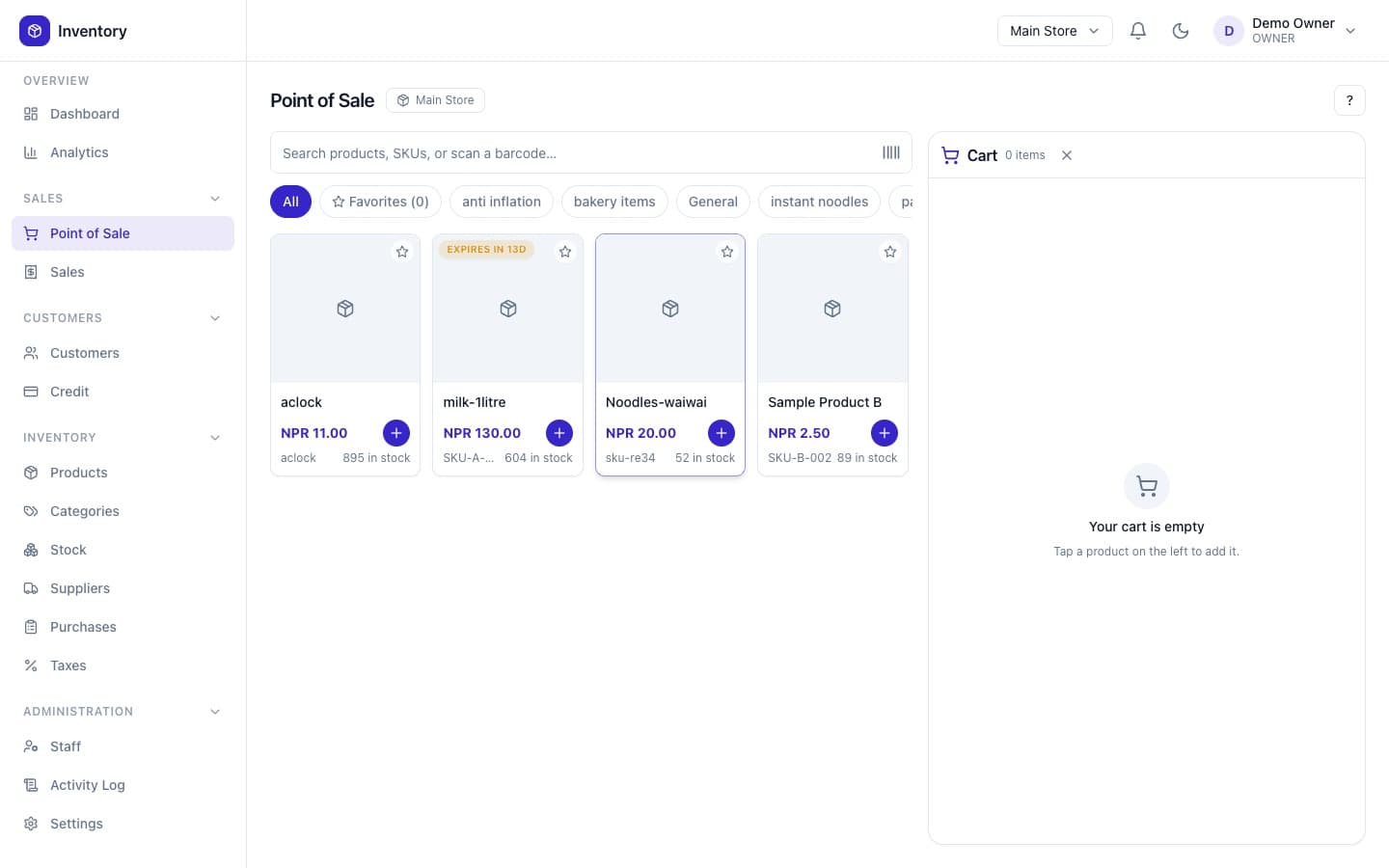Image resolution: width=1389 pixels, height=868 pixels.
Task: Add milk-1litre to the cart
Action: (559, 433)
